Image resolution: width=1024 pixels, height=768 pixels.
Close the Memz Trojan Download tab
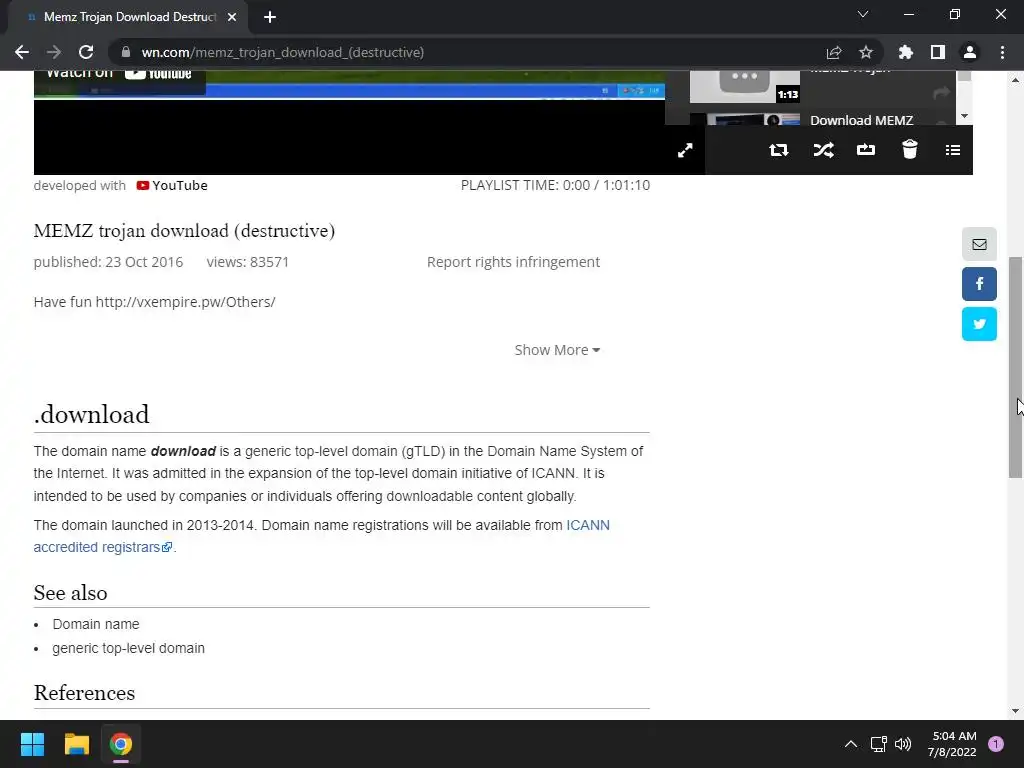pyautogui.click(x=232, y=17)
